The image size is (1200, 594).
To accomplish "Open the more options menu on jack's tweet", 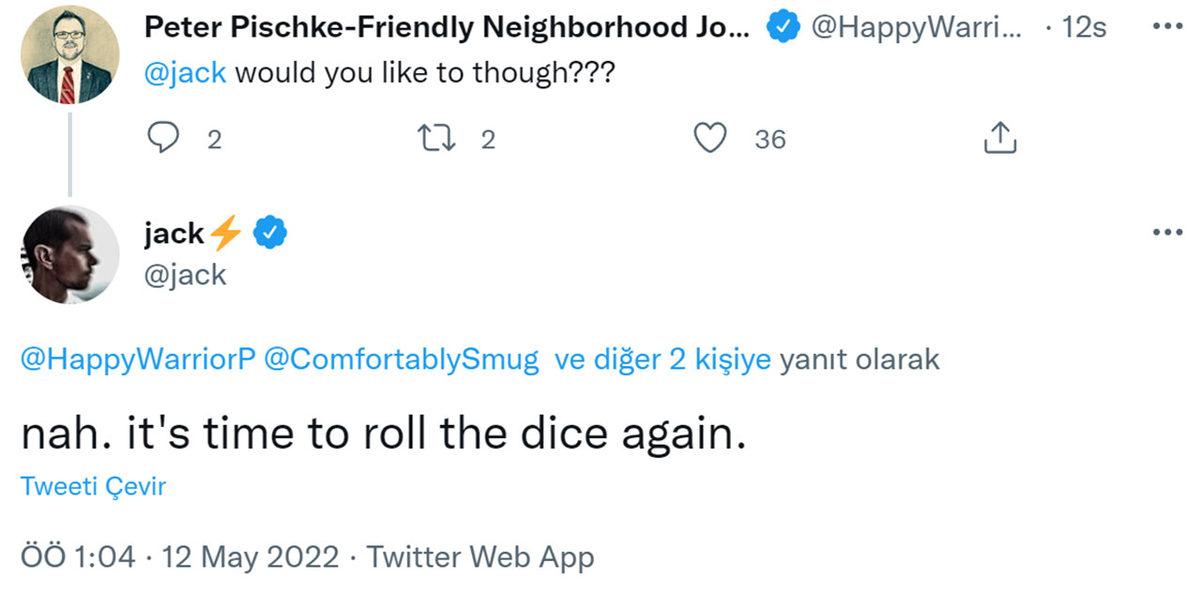I will click(1166, 231).
